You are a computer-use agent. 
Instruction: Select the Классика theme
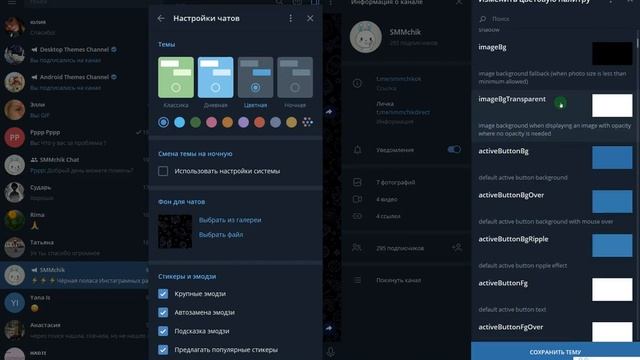[x=176, y=78]
